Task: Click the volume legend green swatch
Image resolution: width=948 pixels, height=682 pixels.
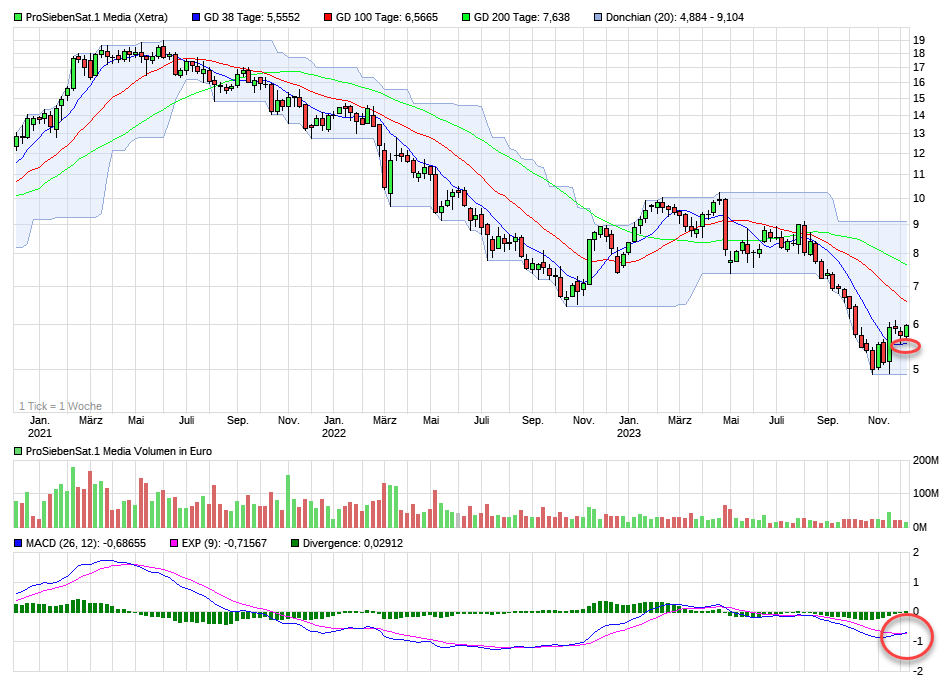Action: (18, 451)
